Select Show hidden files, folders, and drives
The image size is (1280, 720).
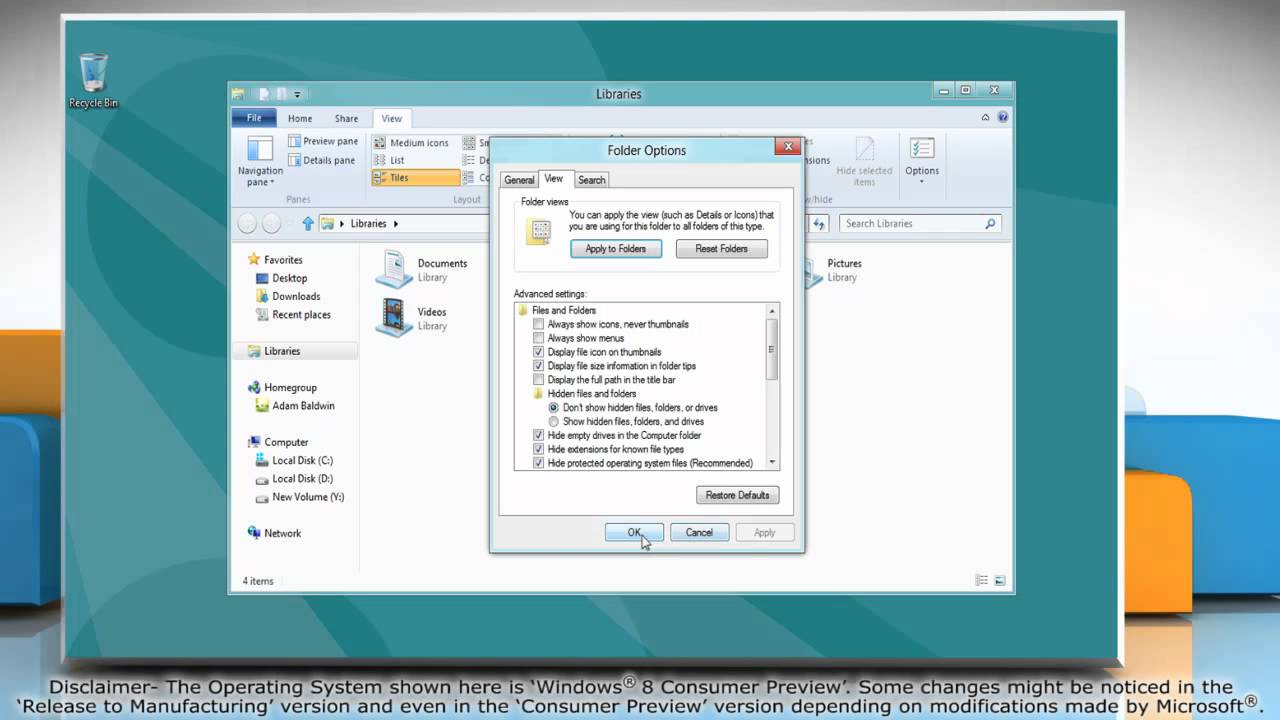coord(553,422)
